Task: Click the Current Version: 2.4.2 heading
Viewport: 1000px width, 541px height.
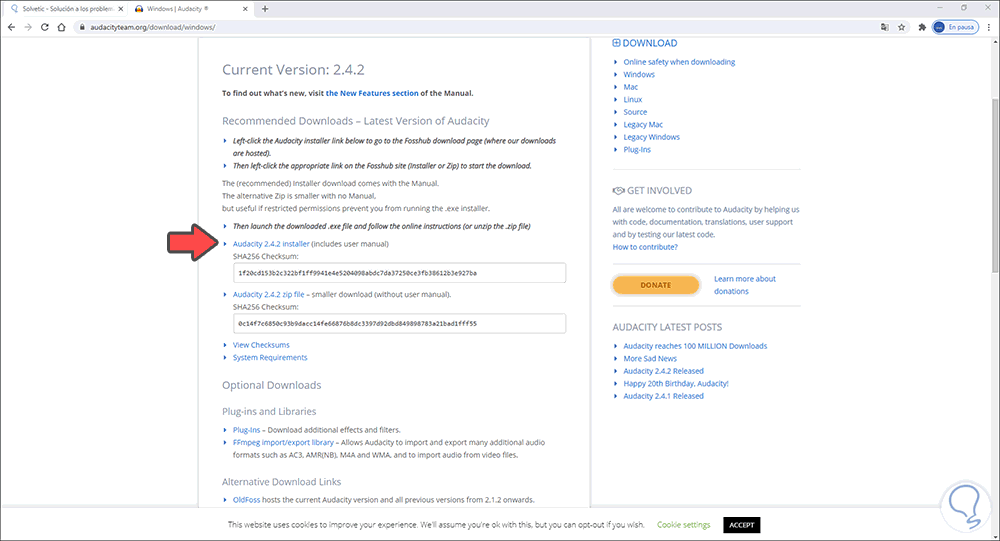Action: (x=293, y=70)
